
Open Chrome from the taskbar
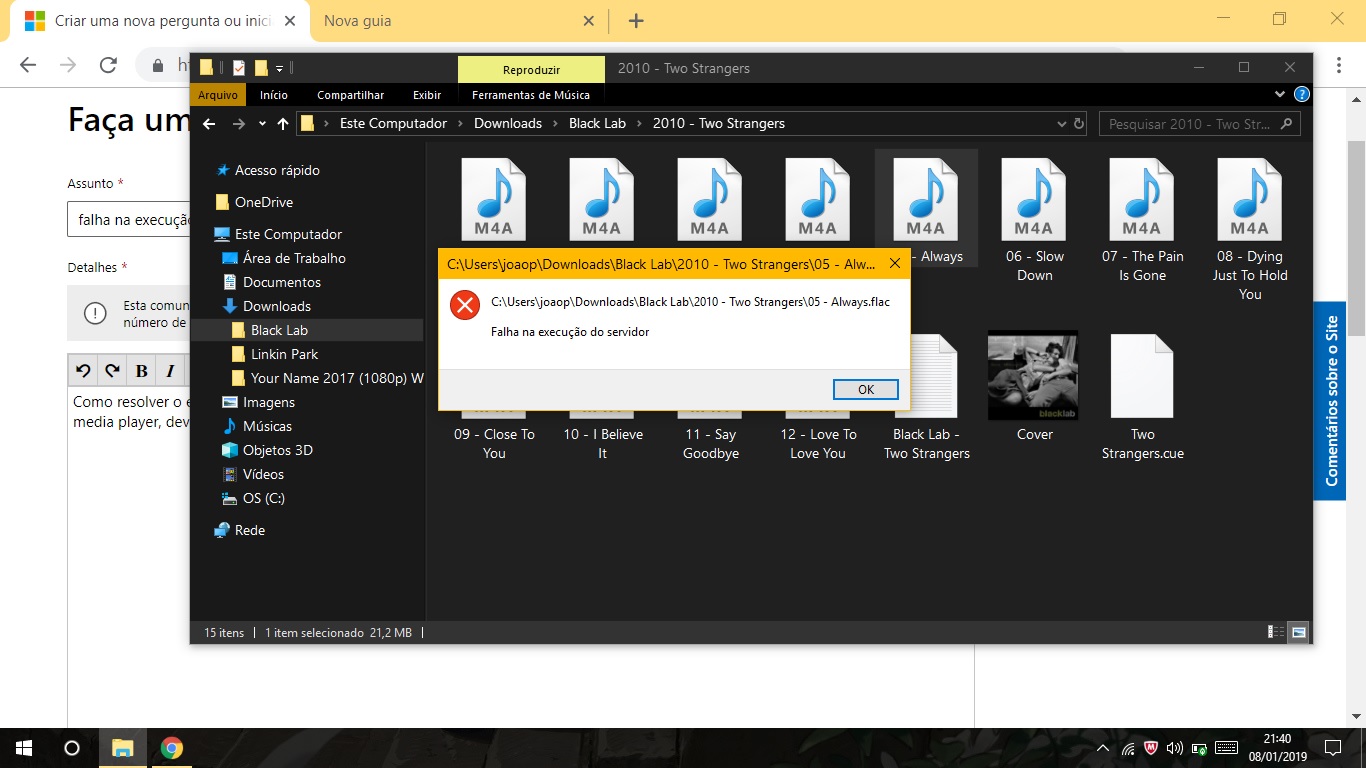172,748
